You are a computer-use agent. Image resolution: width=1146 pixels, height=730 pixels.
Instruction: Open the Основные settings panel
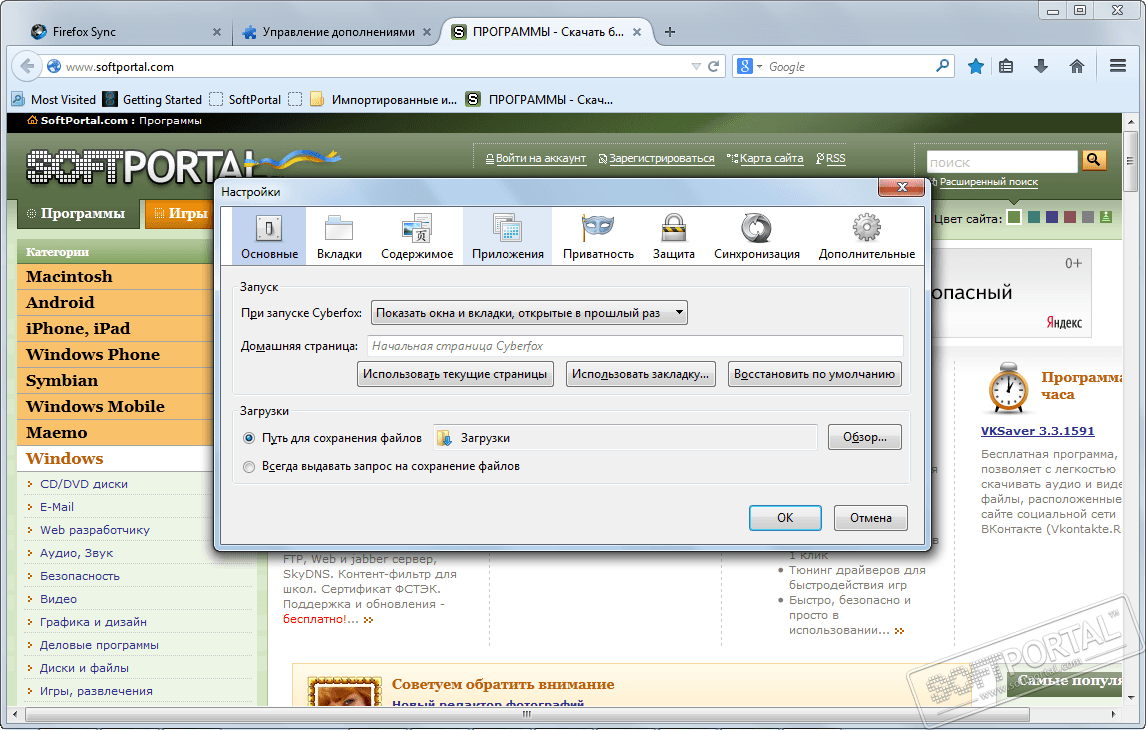269,236
